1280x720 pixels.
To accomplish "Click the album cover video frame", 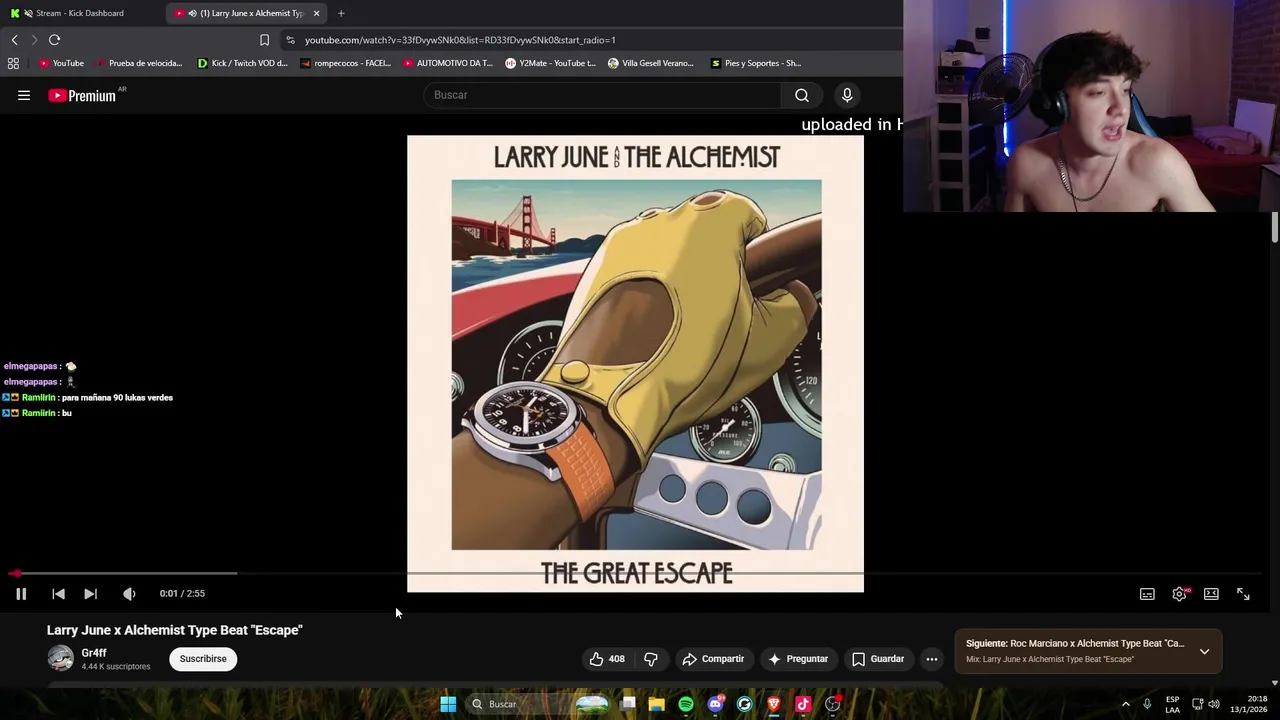I will 635,364.
